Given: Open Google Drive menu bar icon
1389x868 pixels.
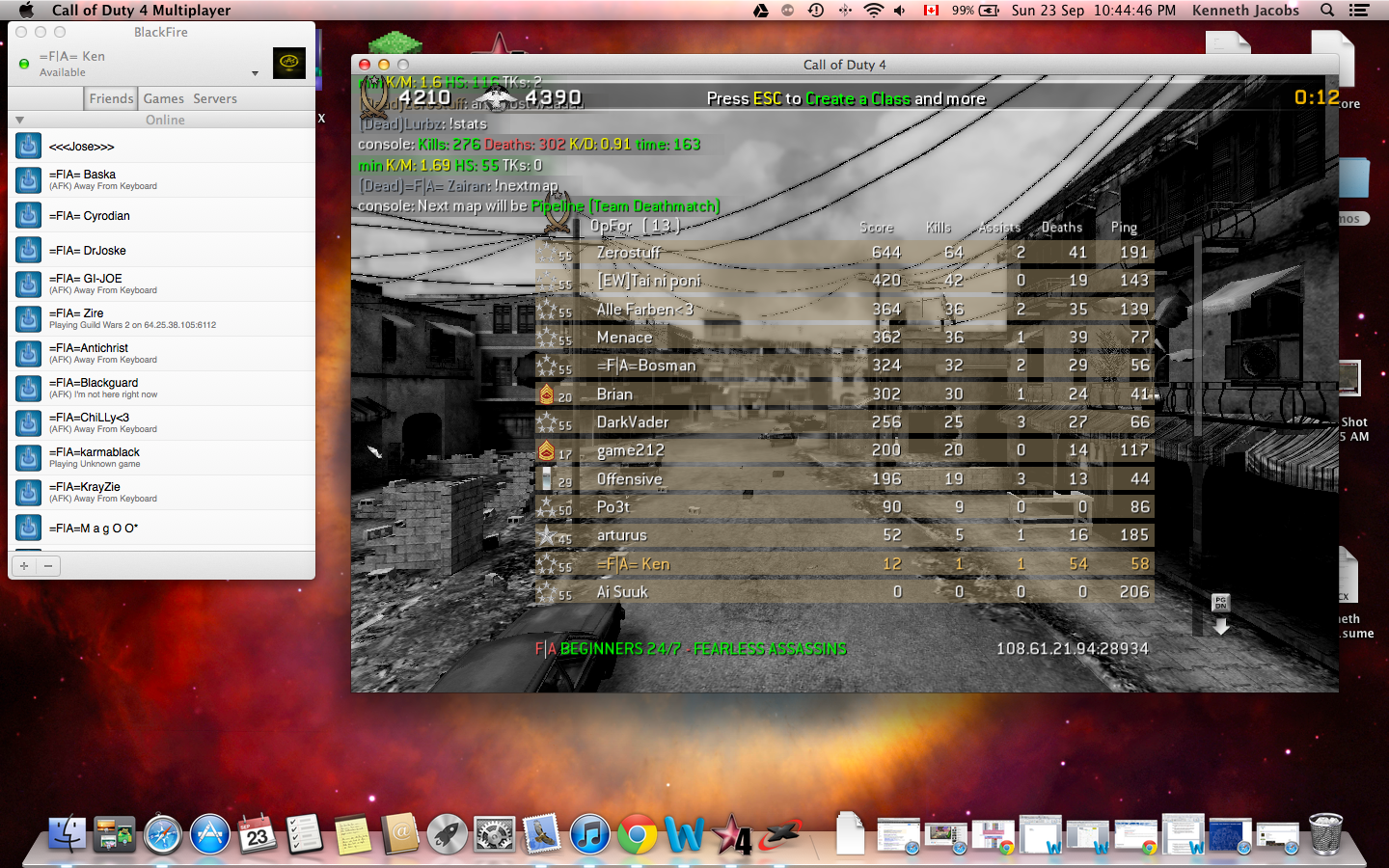Looking at the screenshot, I should (x=761, y=11).
